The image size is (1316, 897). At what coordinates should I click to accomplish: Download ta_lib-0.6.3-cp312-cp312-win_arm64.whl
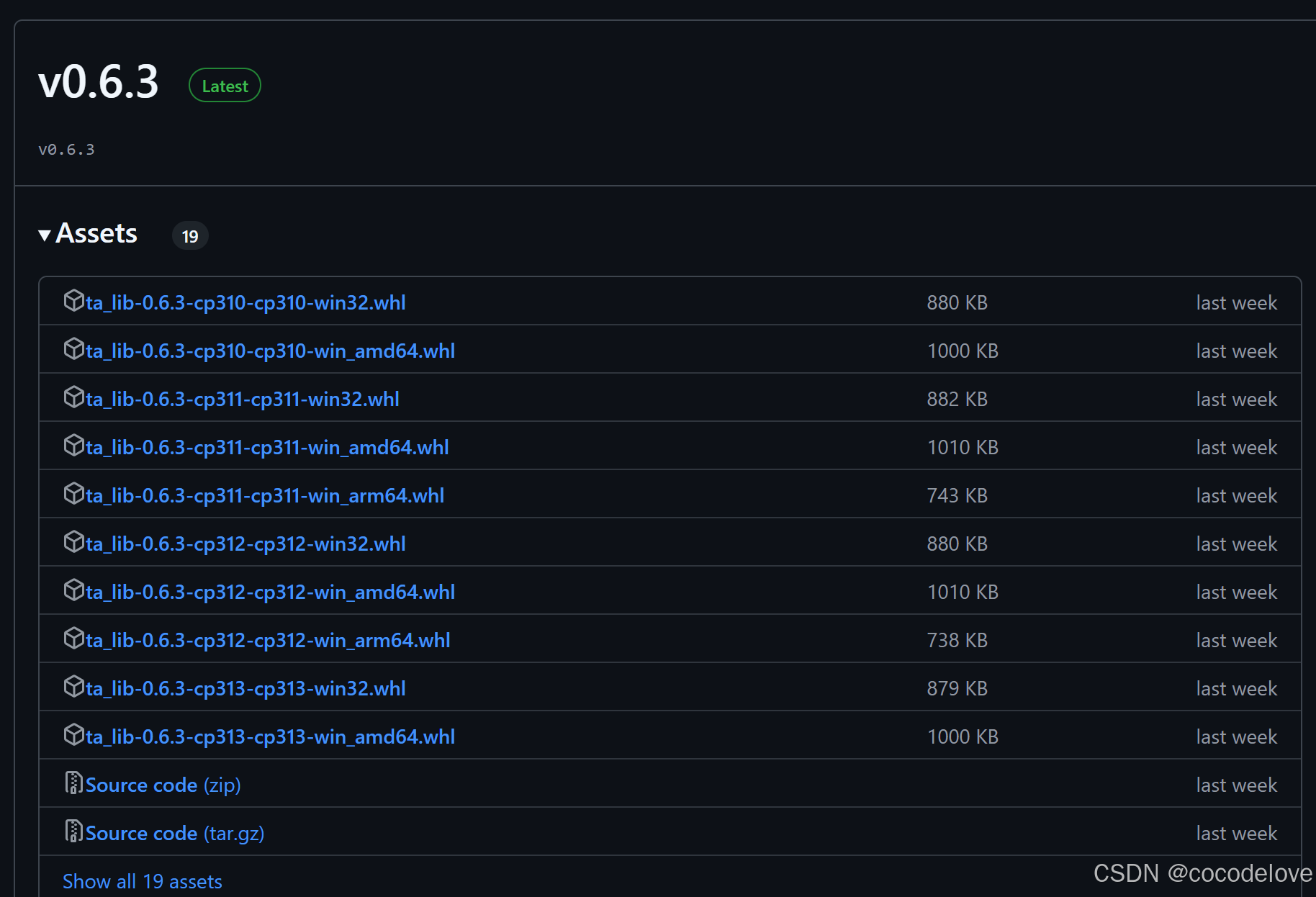pyautogui.click(x=267, y=639)
